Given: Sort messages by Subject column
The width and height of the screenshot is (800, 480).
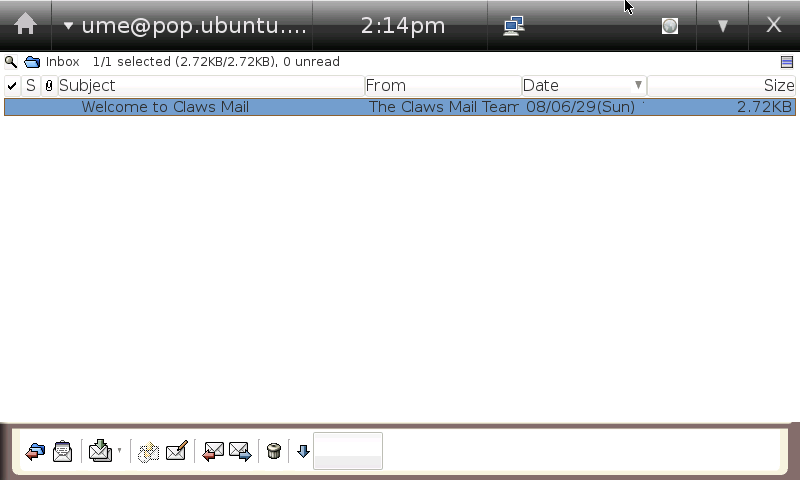Looking at the screenshot, I should click(211, 86).
